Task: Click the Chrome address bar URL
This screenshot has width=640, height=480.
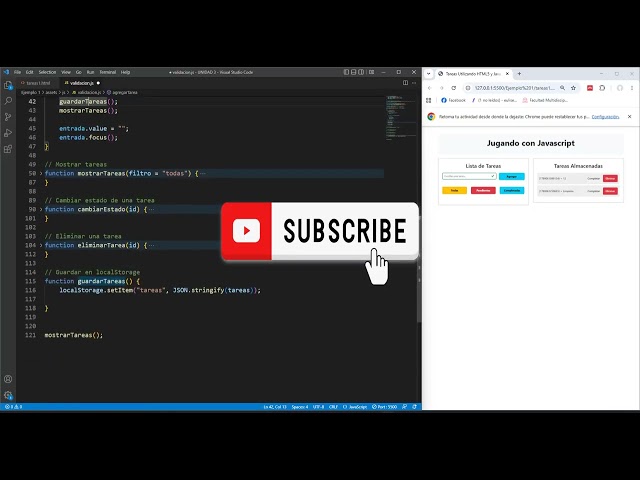Action: (514, 88)
